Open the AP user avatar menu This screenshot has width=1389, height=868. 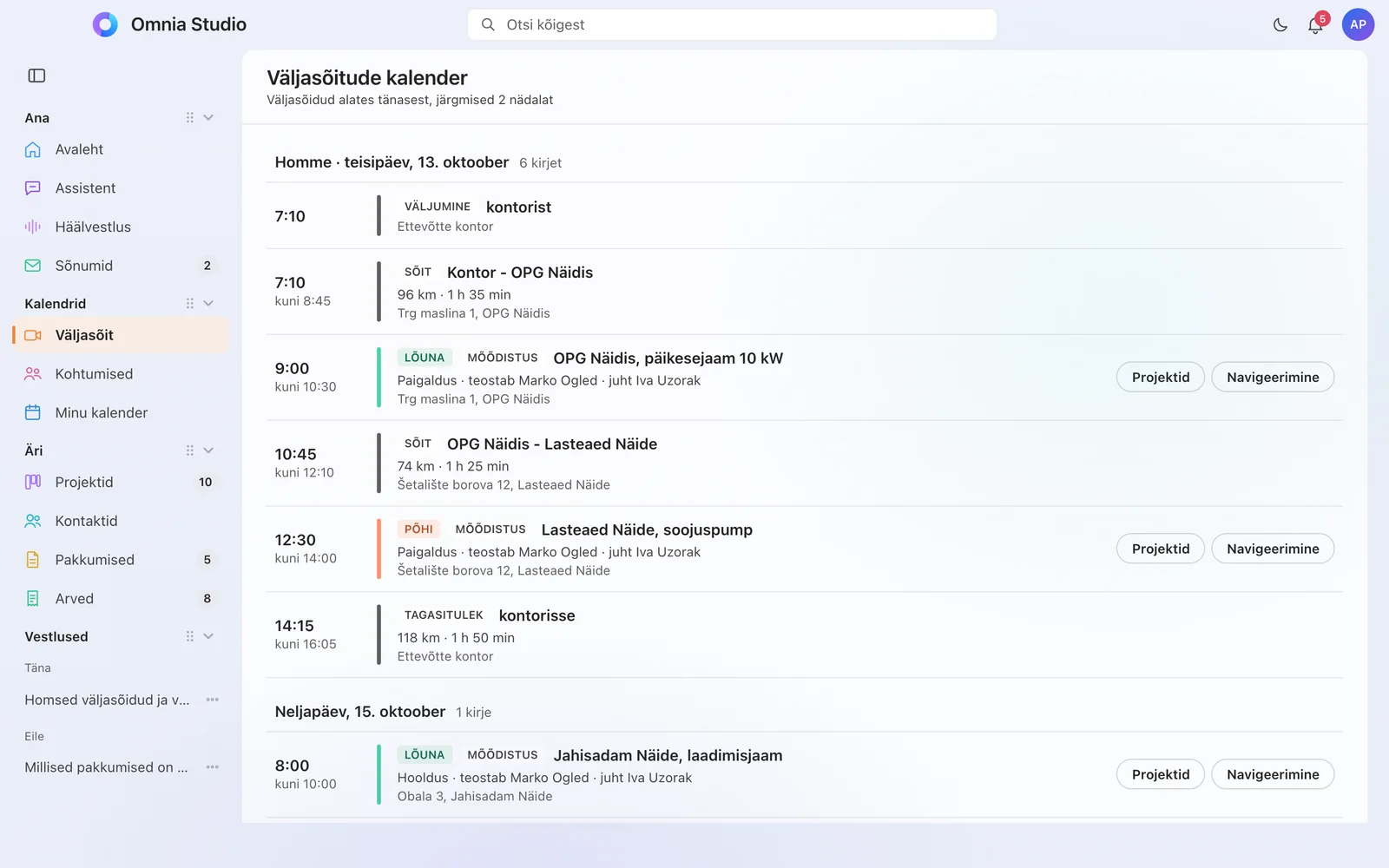1358,24
